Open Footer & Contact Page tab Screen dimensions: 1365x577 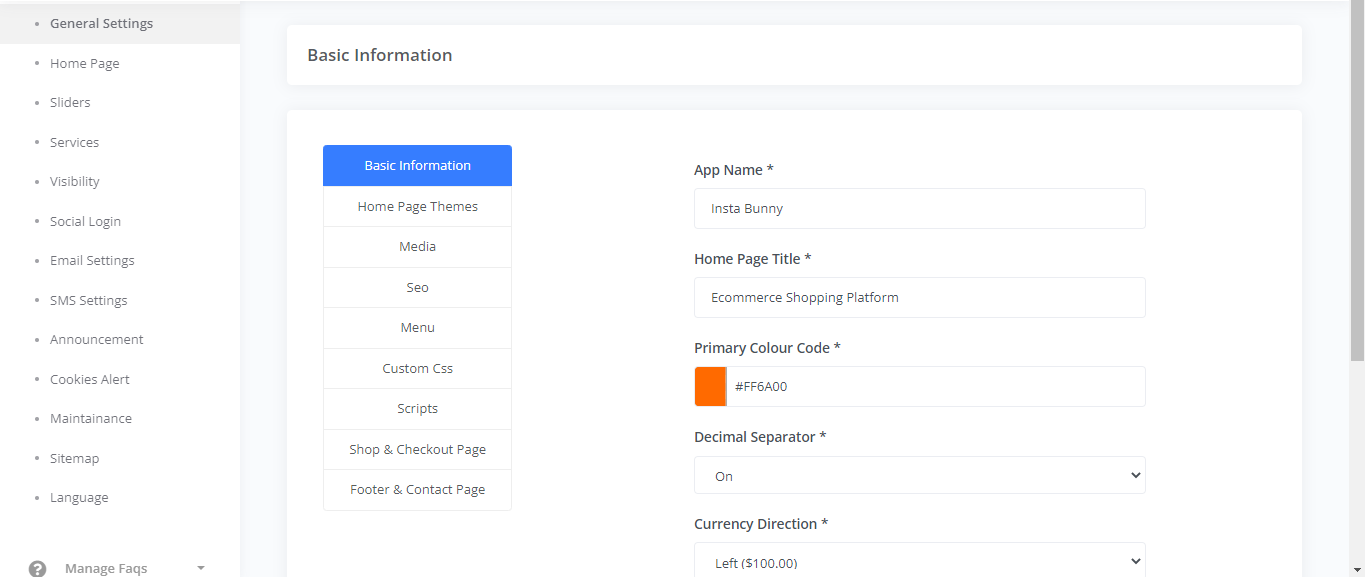pos(417,490)
